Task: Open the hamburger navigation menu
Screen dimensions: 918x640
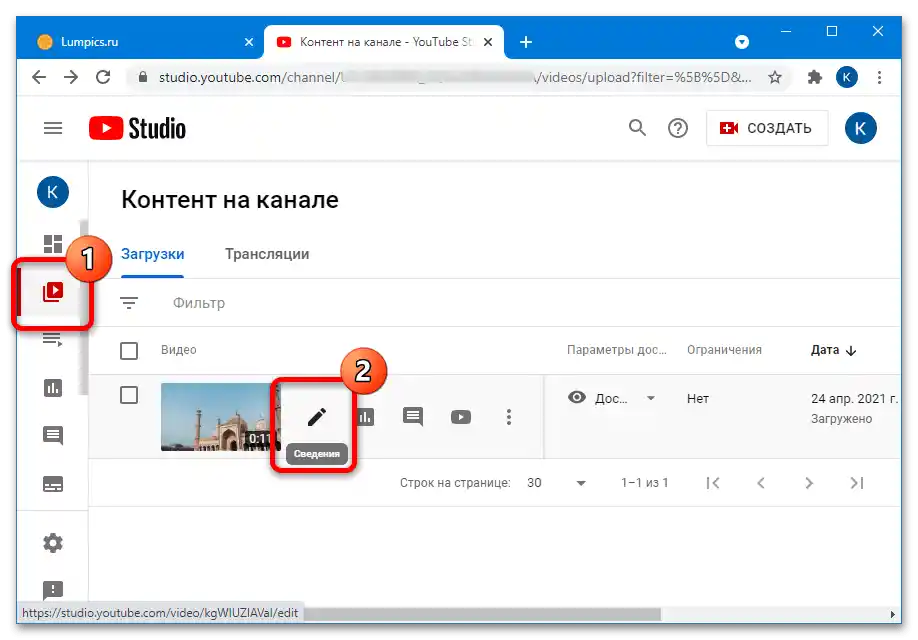Action: pos(53,128)
